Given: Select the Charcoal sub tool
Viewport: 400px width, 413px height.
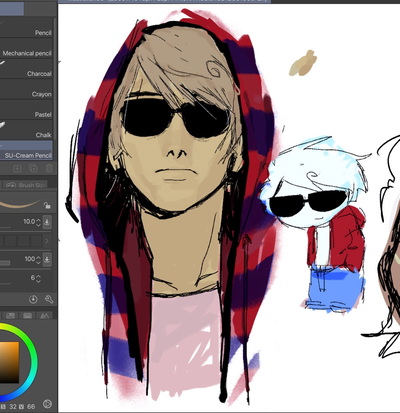Looking at the screenshot, I should click(26, 69).
